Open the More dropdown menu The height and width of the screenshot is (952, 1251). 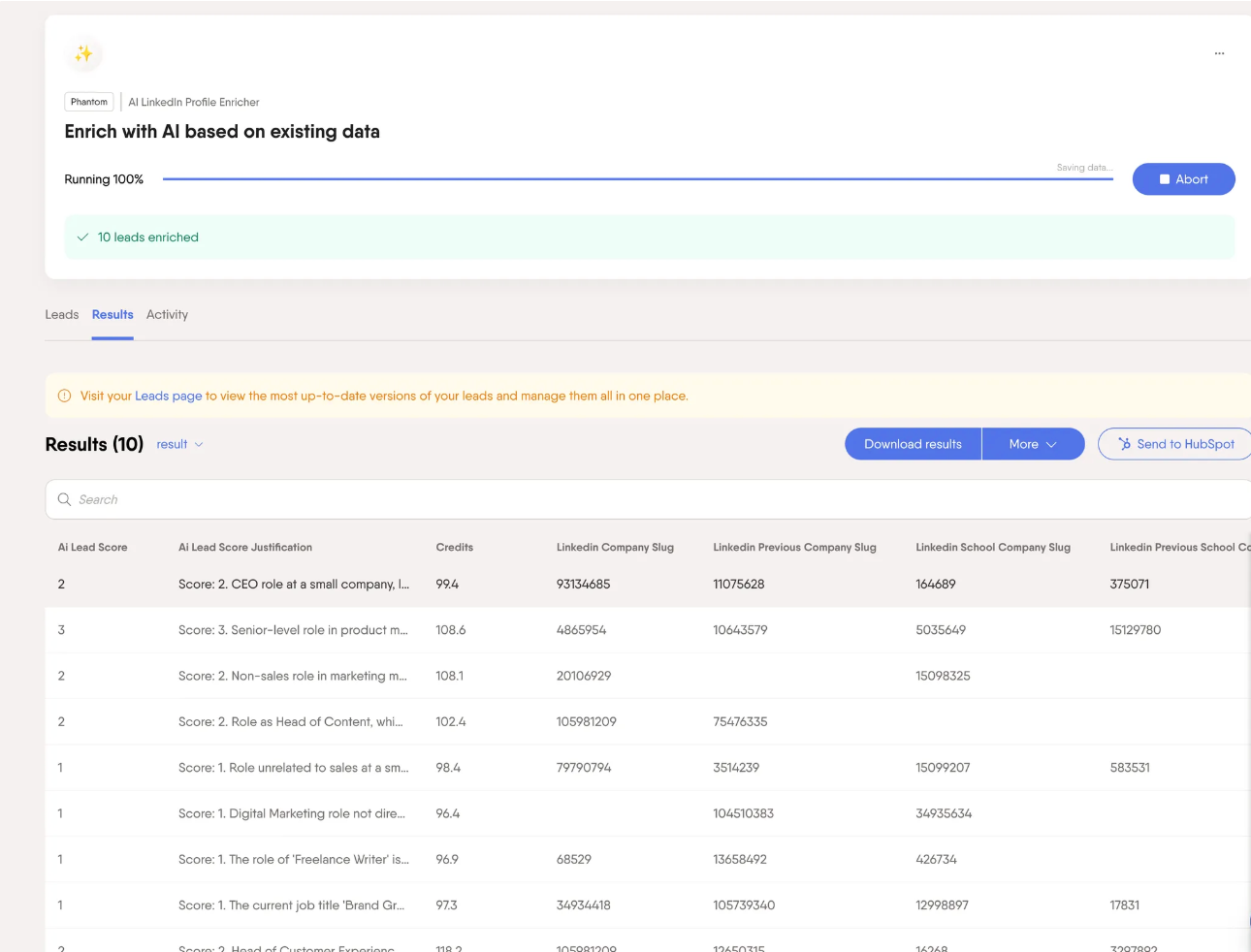coord(1033,444)
